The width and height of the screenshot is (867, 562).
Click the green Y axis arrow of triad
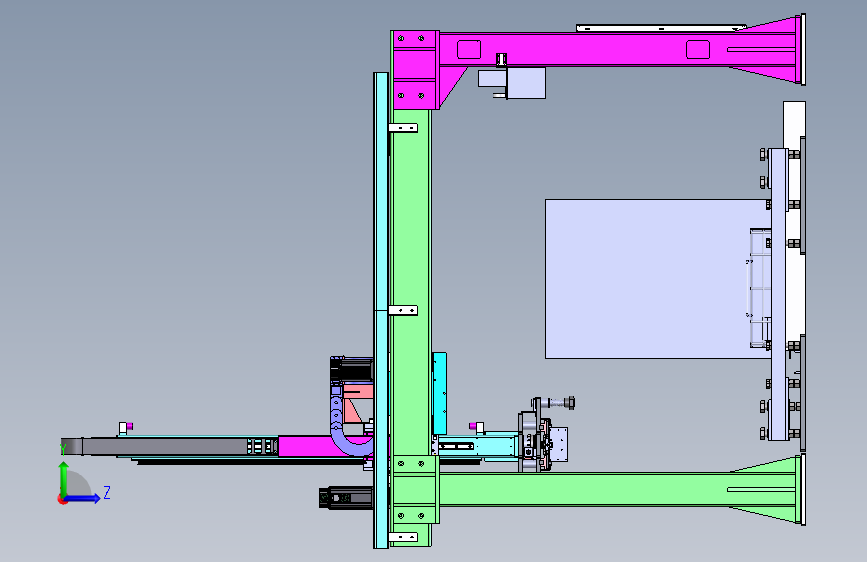[64, 478]
